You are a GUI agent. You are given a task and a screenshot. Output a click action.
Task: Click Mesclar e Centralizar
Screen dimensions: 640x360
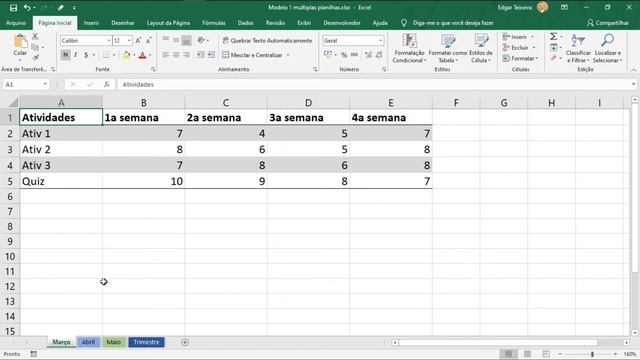pyautogui.click(x=252, y=55)
